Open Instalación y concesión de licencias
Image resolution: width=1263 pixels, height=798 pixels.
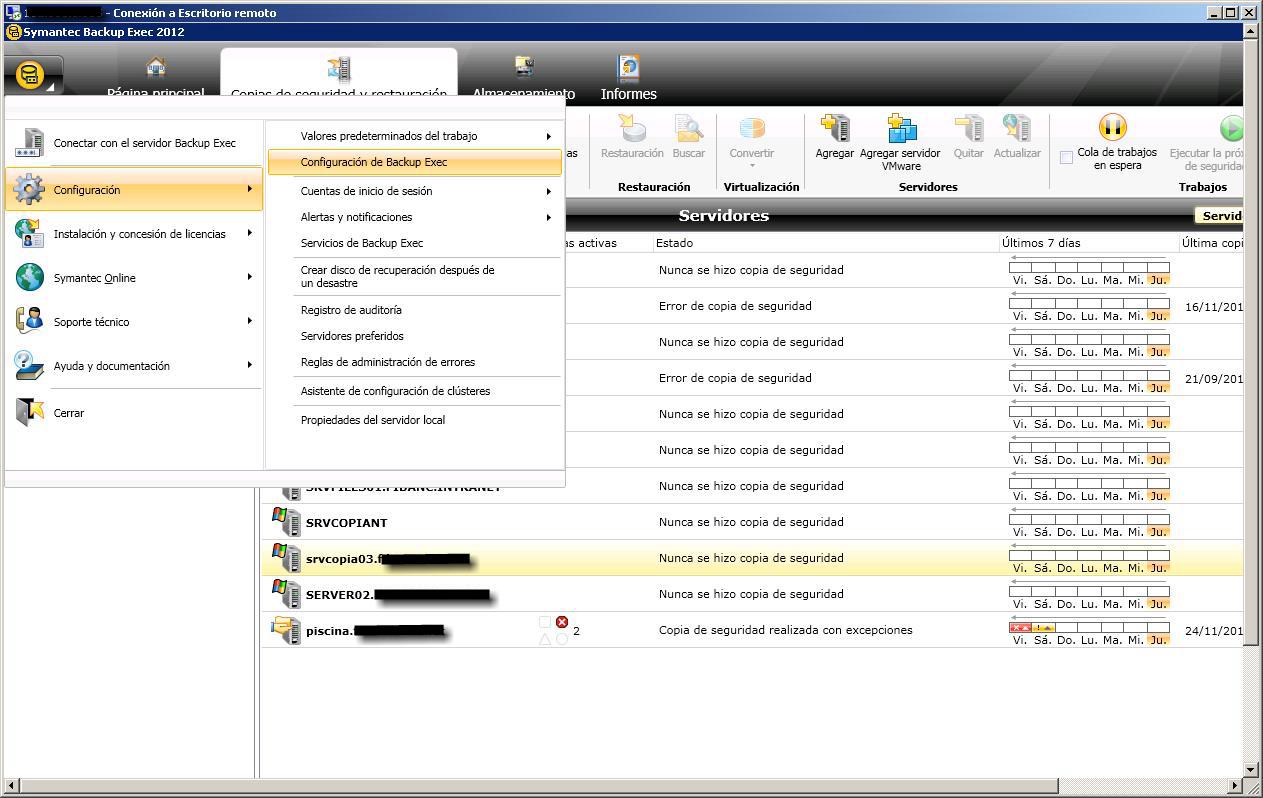(134, 234)
